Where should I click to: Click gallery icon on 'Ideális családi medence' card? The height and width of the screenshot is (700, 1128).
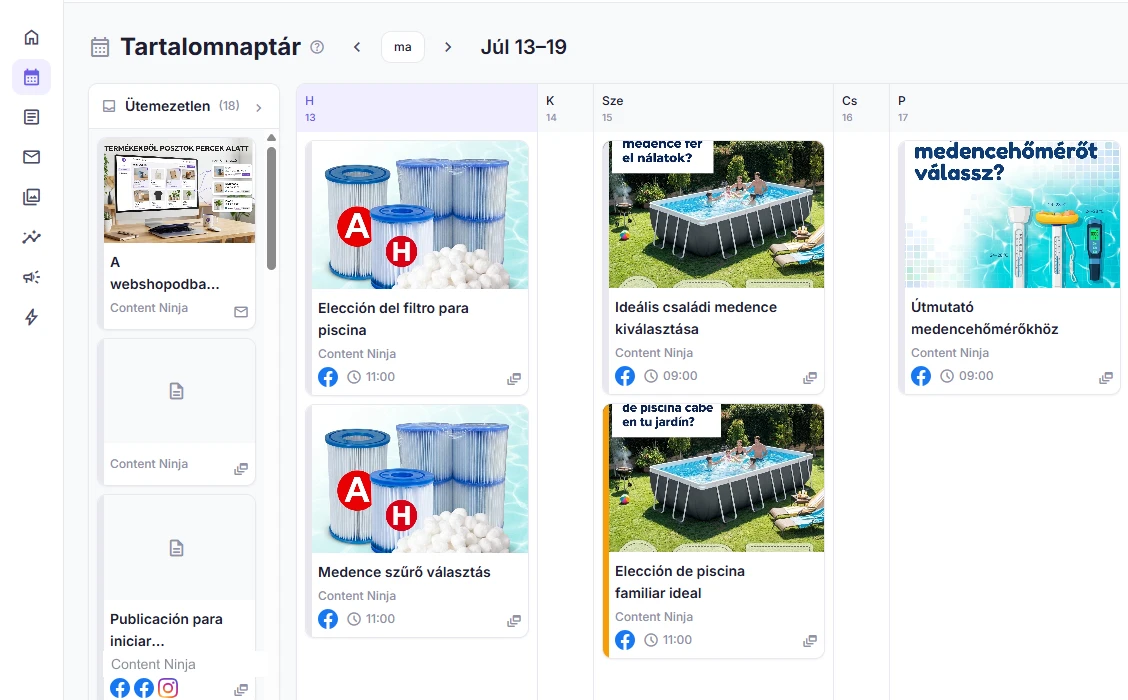pos(810,378)
